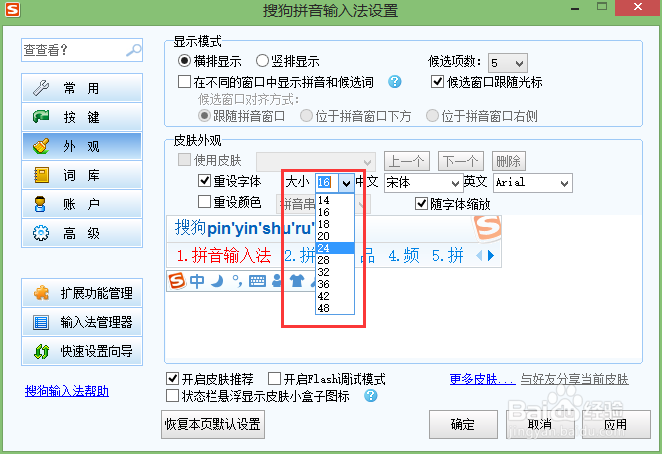
Task: Open 扩展功能管理 extension manager
Action: 82,293
